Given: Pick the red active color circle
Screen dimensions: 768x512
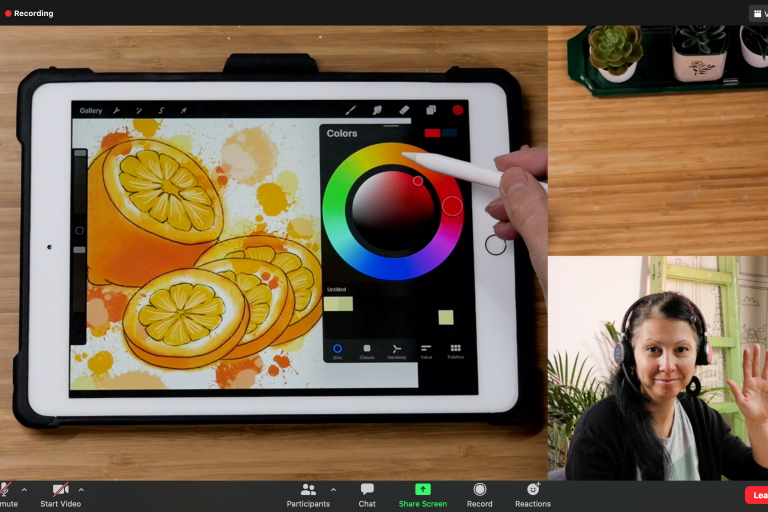Looking at the screenshot, I should [x=458, y=110].
